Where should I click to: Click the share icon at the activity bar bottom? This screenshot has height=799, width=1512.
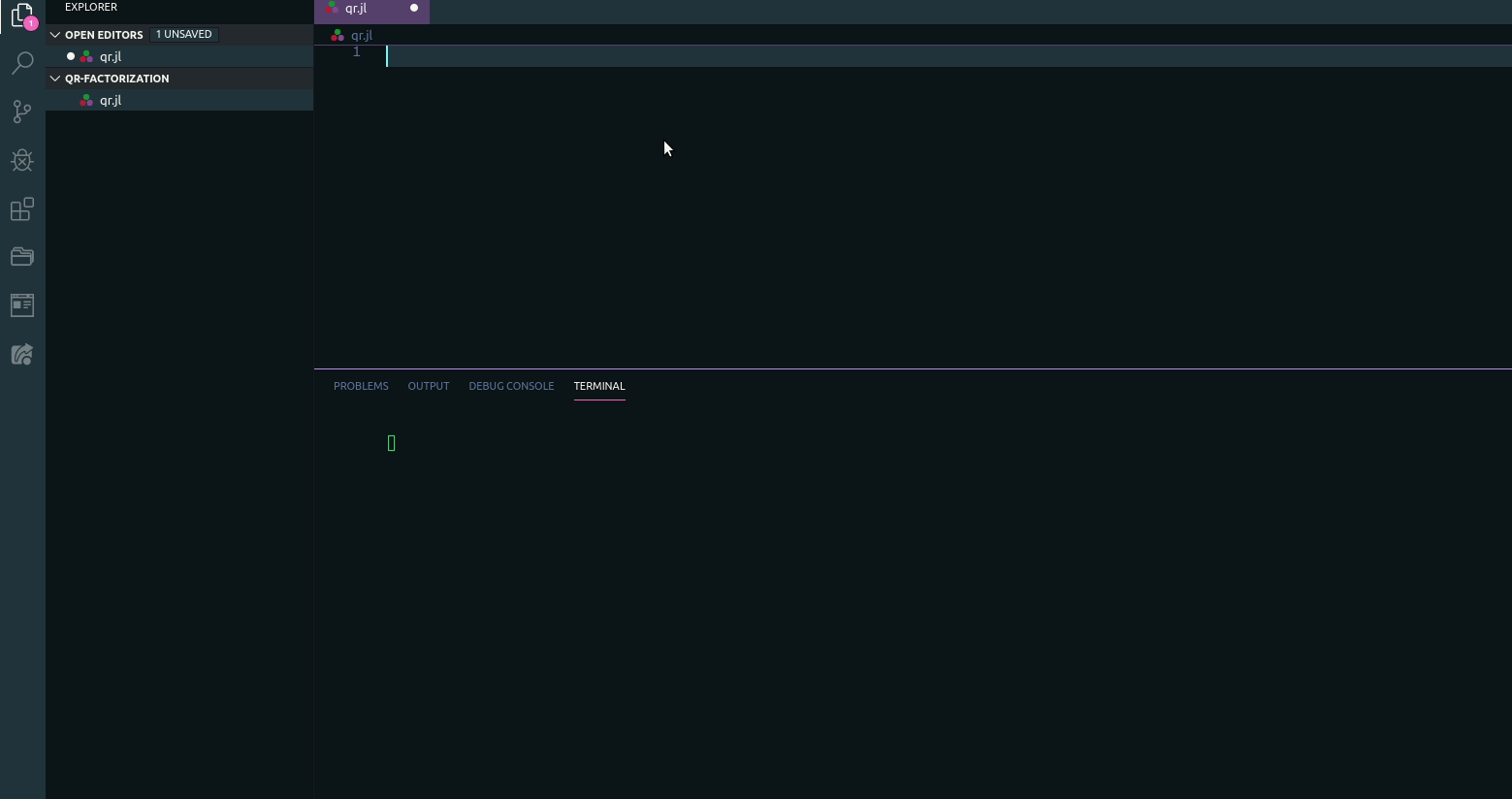click(x=21, y=354)
